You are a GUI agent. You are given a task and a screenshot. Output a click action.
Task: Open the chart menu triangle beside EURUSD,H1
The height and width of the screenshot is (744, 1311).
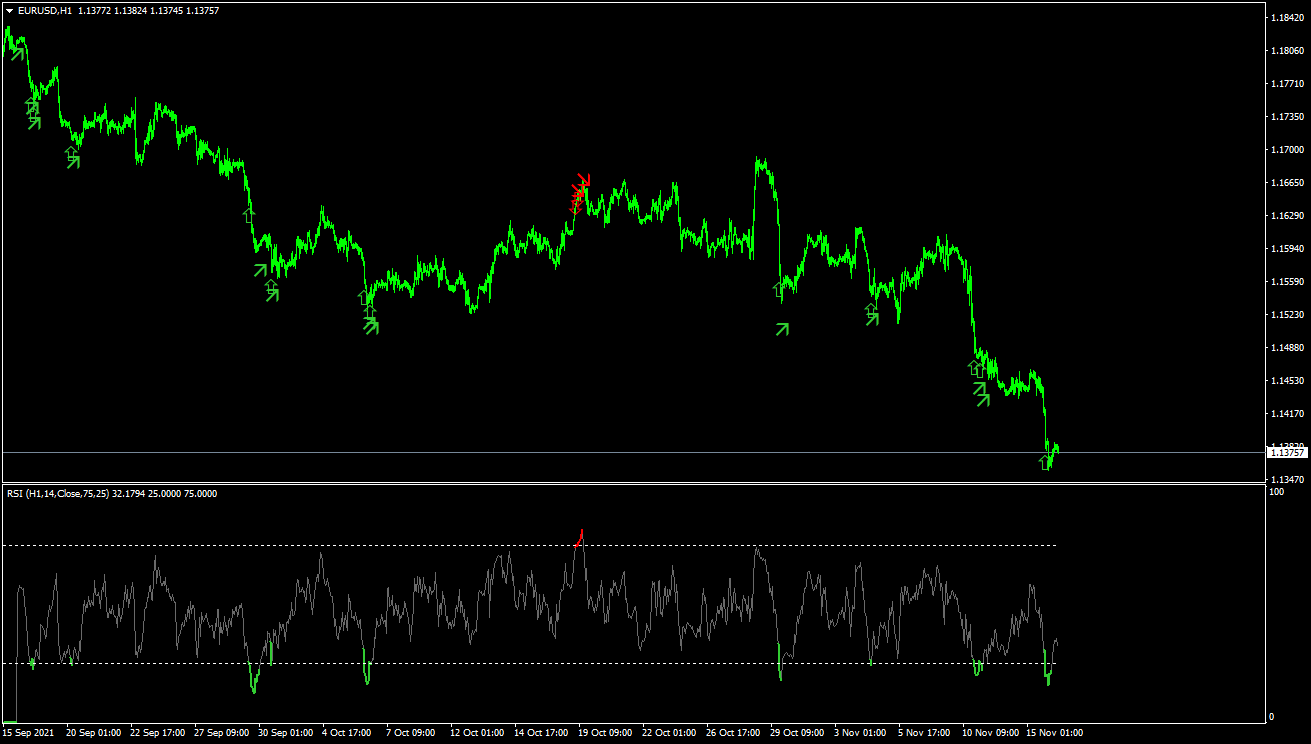tap(10, 10)
